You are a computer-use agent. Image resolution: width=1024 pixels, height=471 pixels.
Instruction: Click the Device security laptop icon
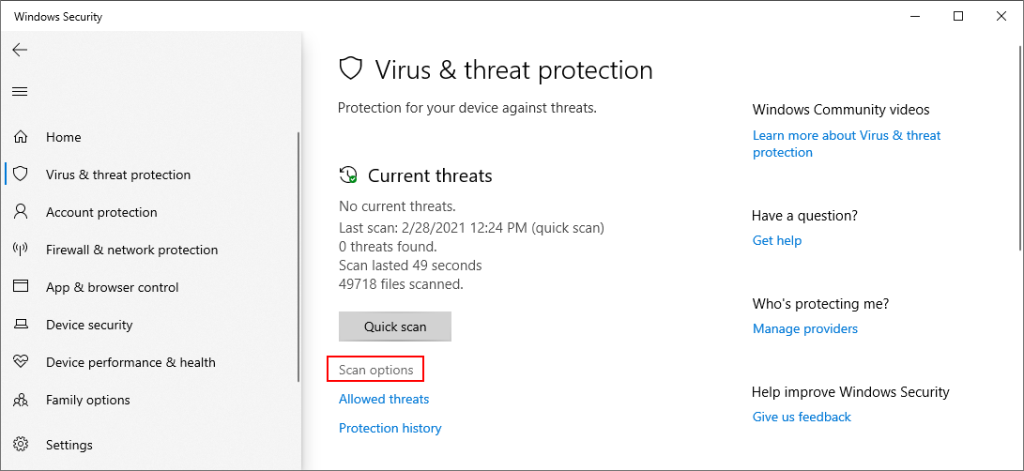click(20, 325)
